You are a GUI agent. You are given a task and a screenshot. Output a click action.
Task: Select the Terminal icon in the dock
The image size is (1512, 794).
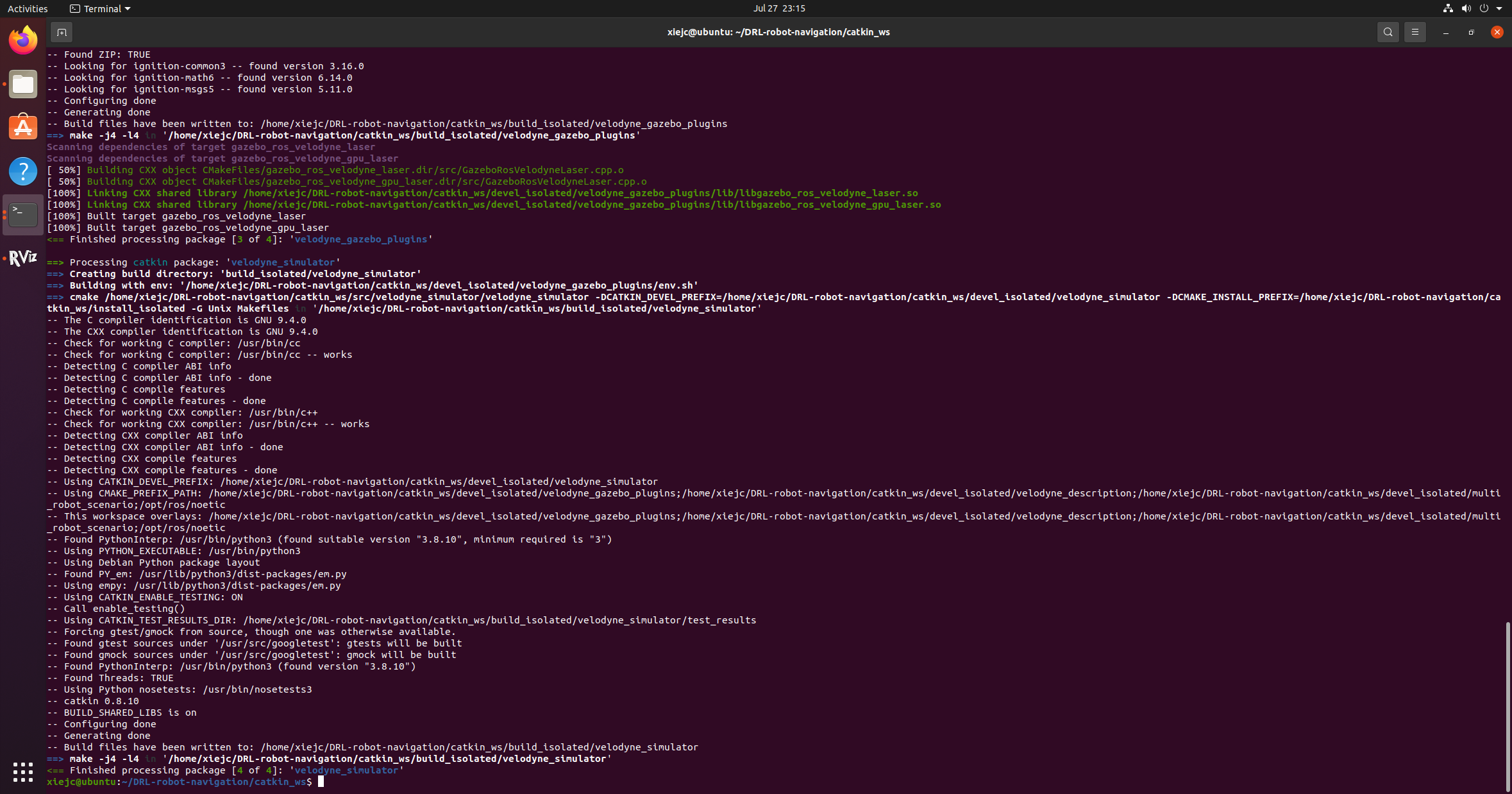(22, 214)
